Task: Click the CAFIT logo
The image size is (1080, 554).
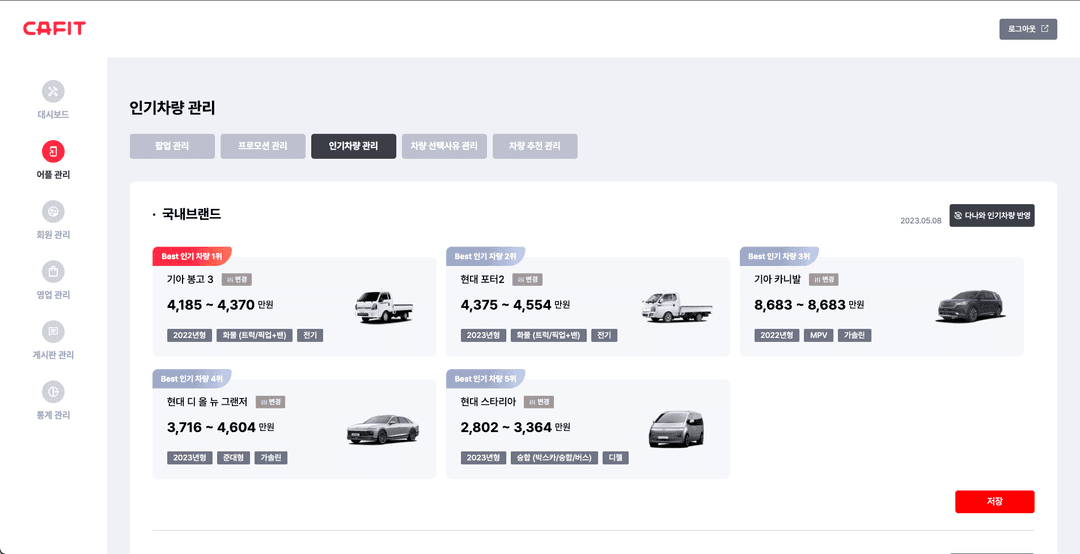Action: 54,28
